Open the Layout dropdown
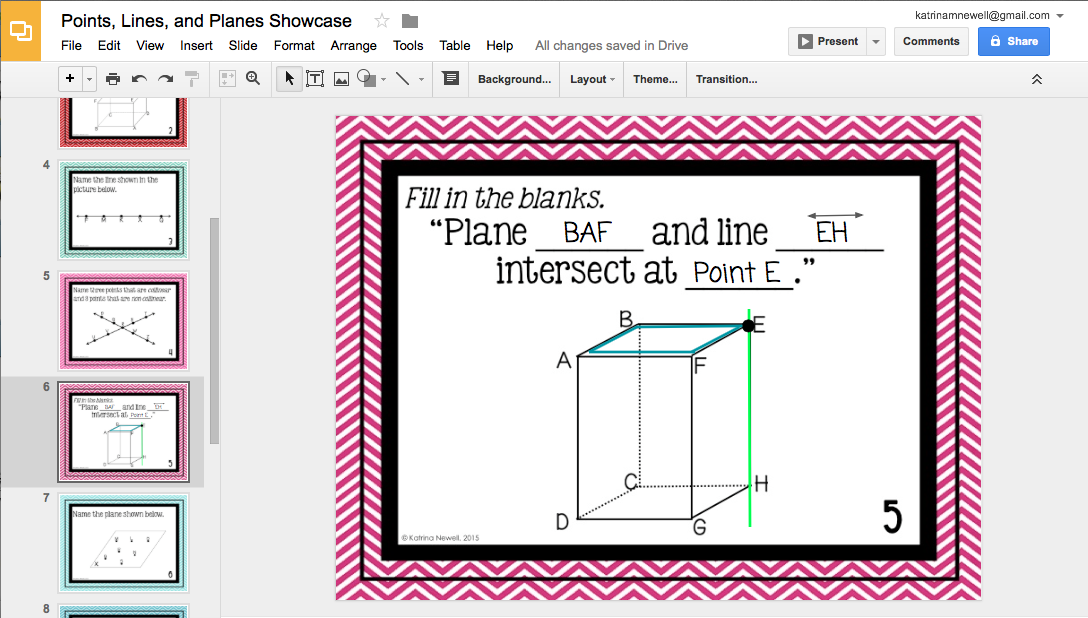 [592, 79]
